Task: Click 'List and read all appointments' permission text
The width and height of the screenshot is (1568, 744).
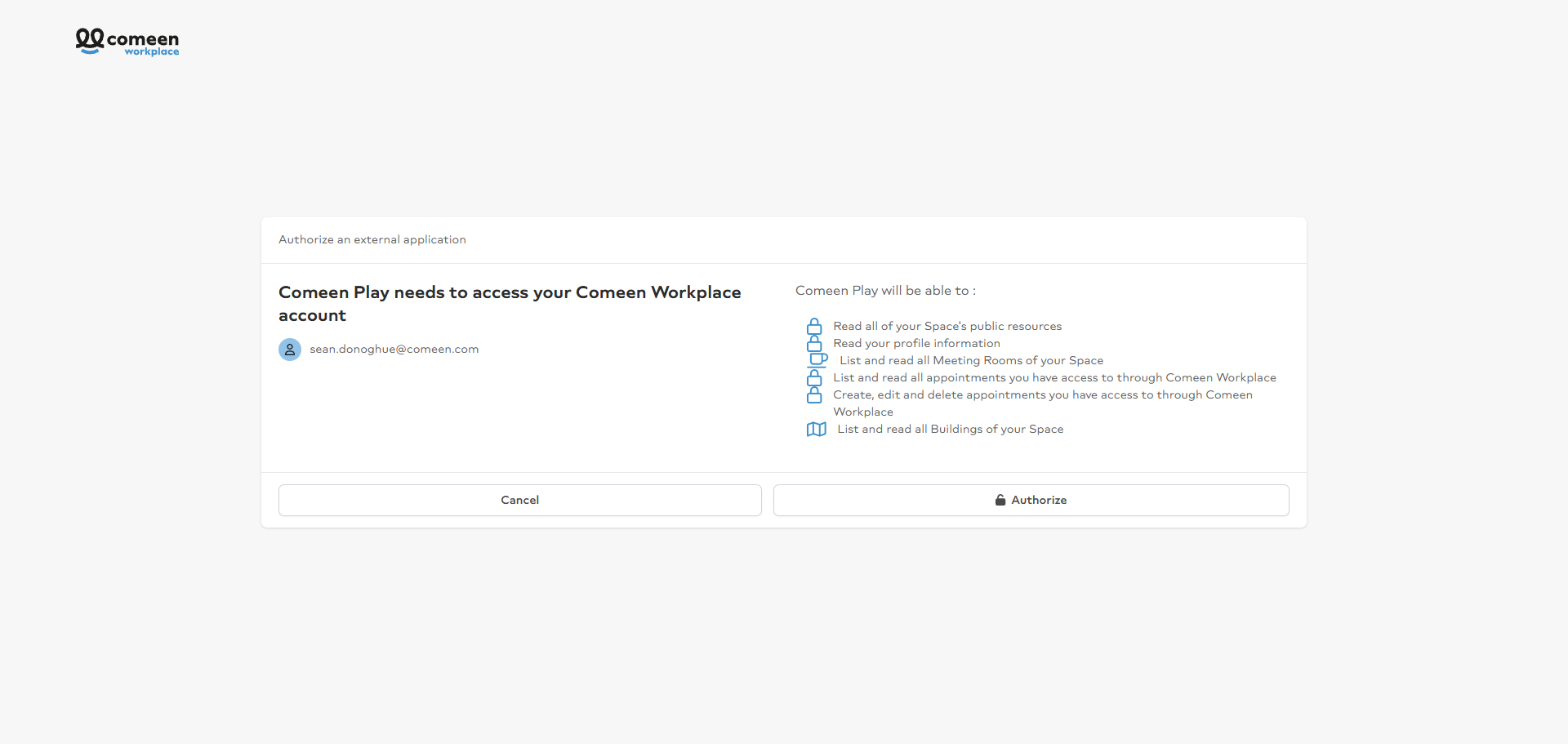Action: point(1054,378)
